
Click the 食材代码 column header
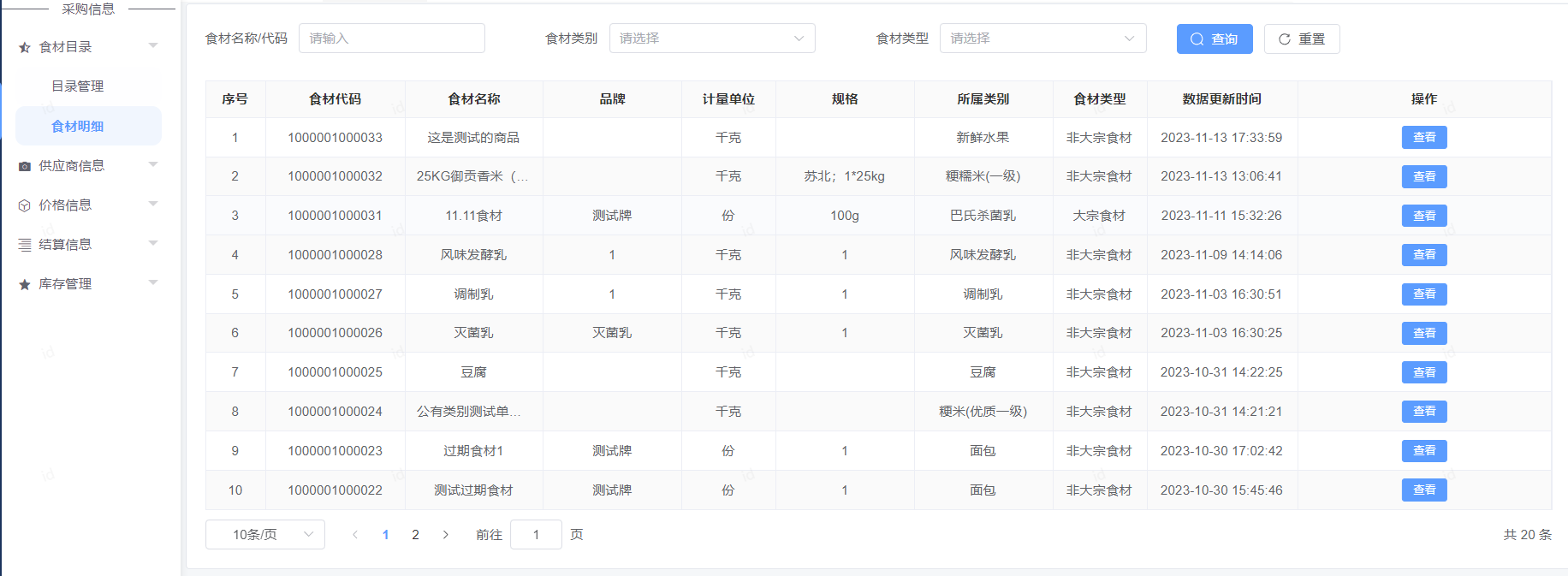335,99
